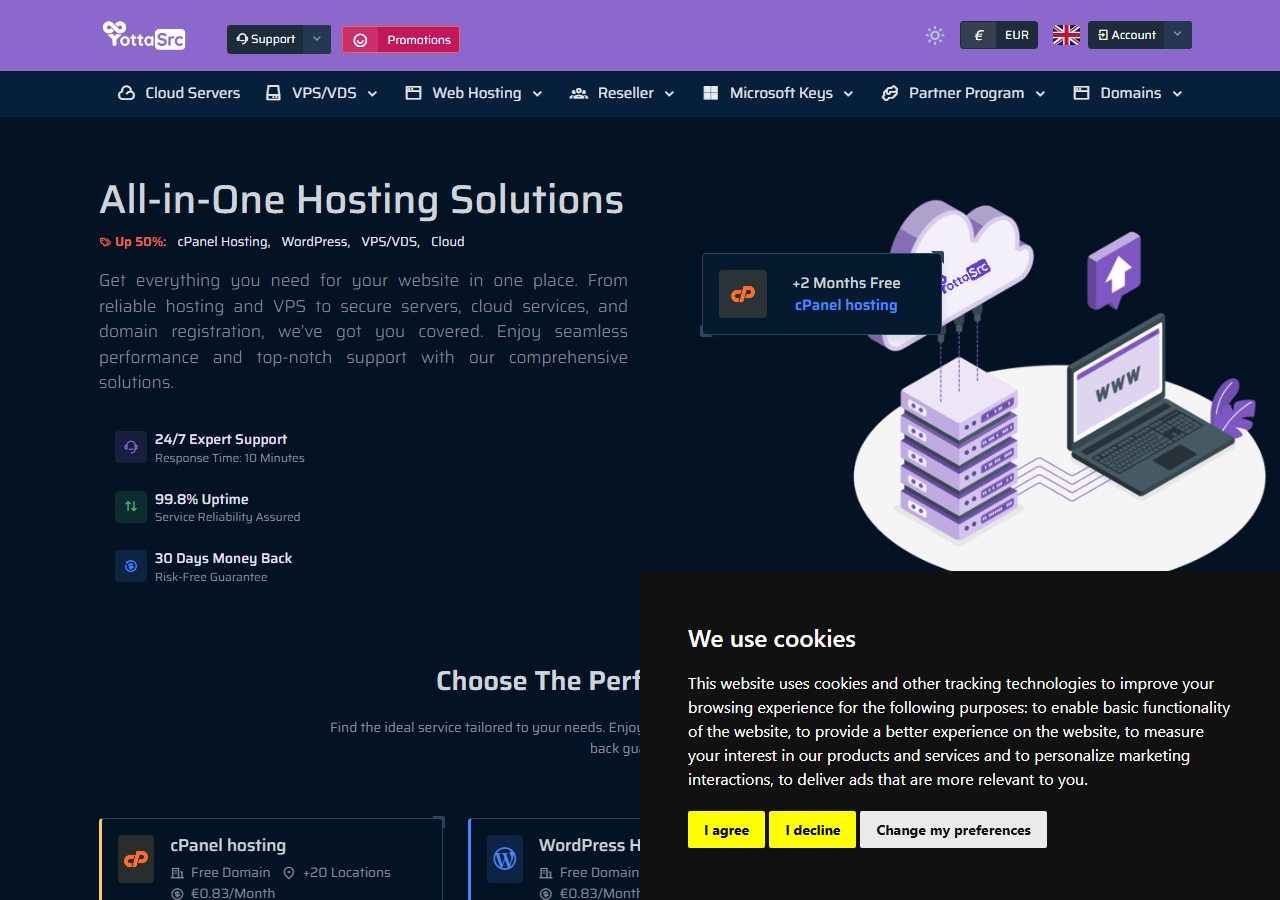Click the cPanel icon in the cPanel hosting card
Viewport: 1280px width, 900px height.
click(136, 859)
